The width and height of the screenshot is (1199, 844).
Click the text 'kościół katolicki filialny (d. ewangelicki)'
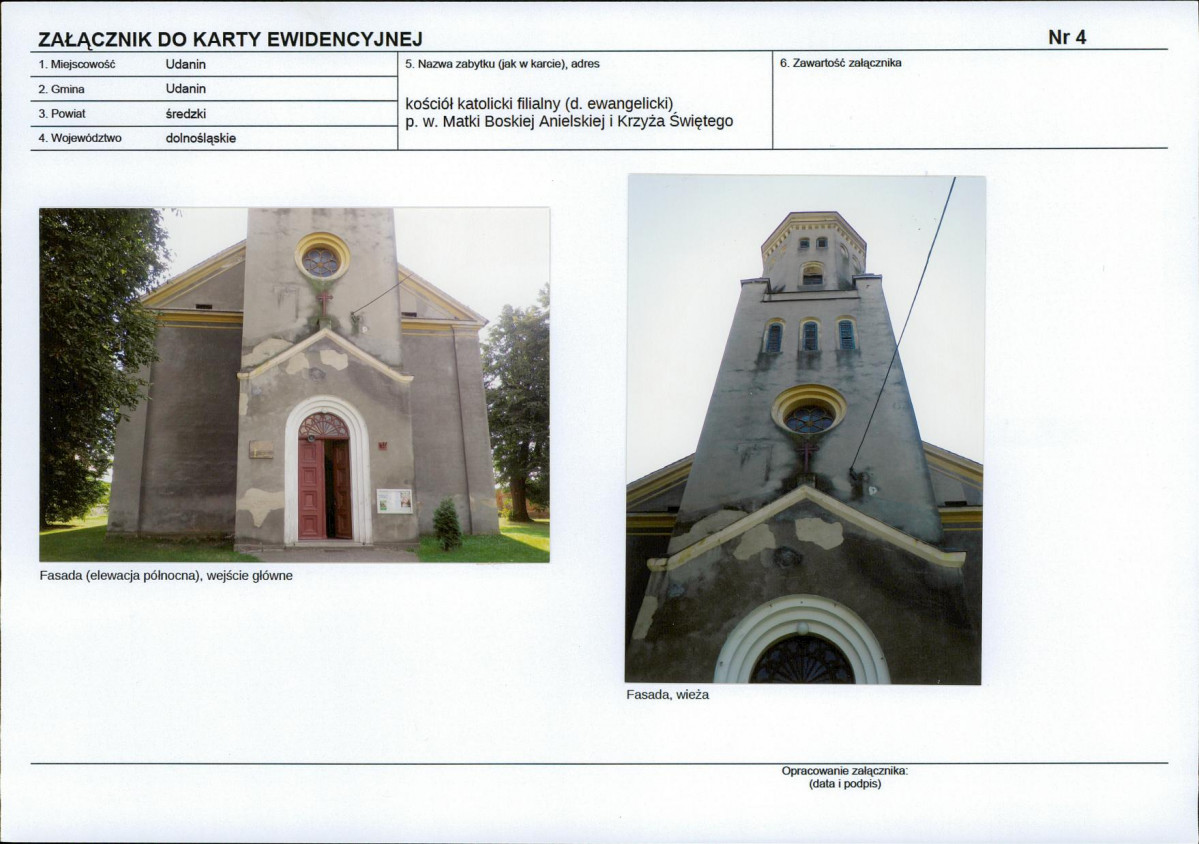539,103
